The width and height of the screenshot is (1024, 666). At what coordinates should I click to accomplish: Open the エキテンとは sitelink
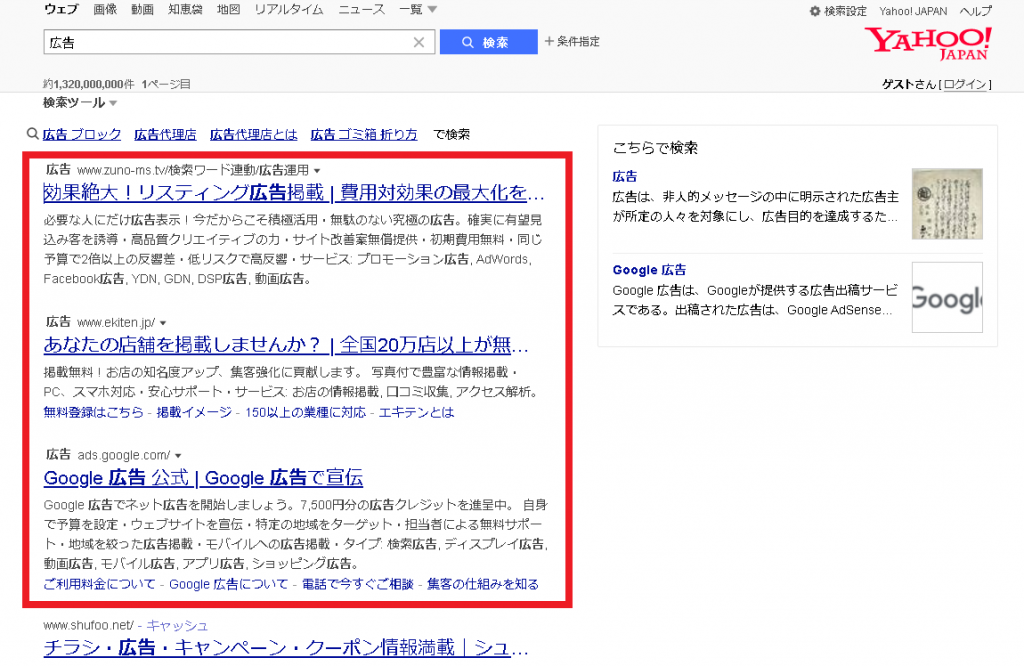click(416, 412)
